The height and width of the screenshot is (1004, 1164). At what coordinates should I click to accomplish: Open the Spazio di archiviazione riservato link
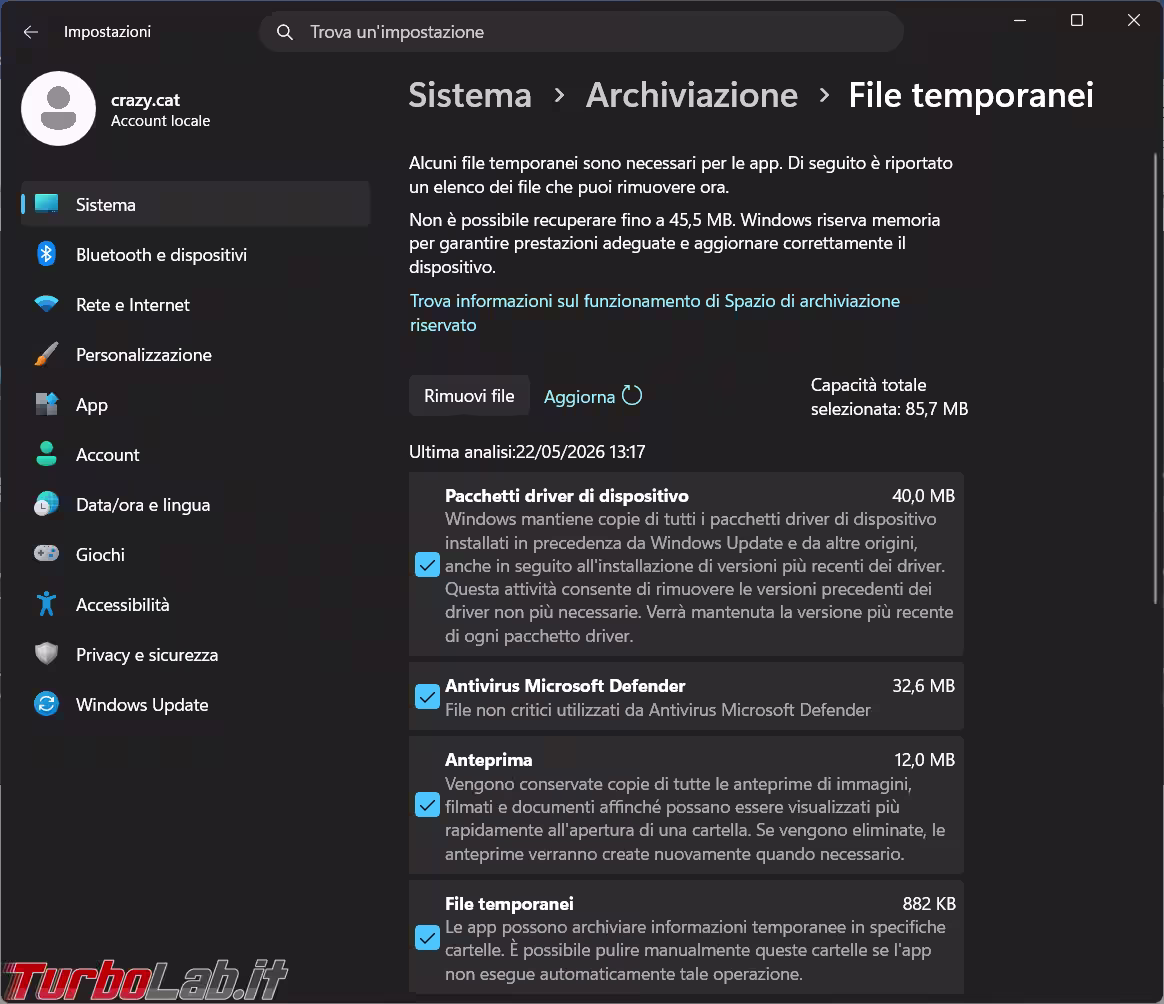click(x=654, y=313)
